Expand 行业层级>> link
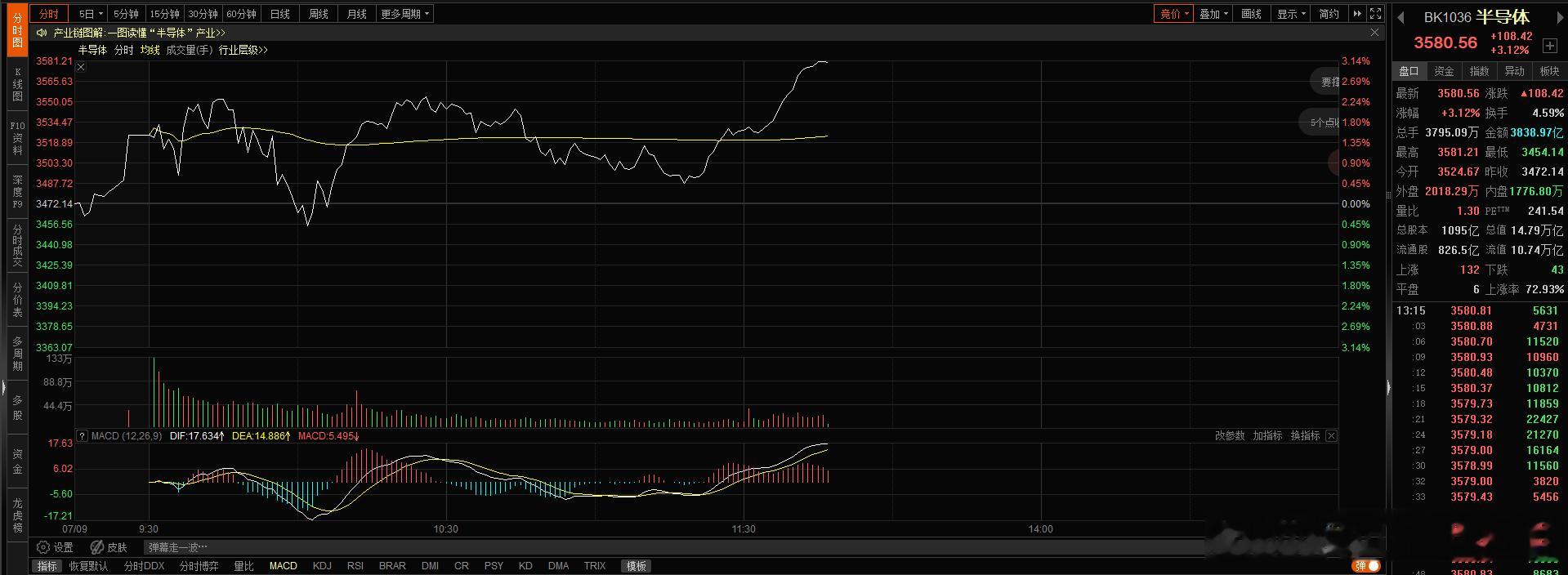The image size is (1568, 575). pyautogui.click(x=243, y=50)
